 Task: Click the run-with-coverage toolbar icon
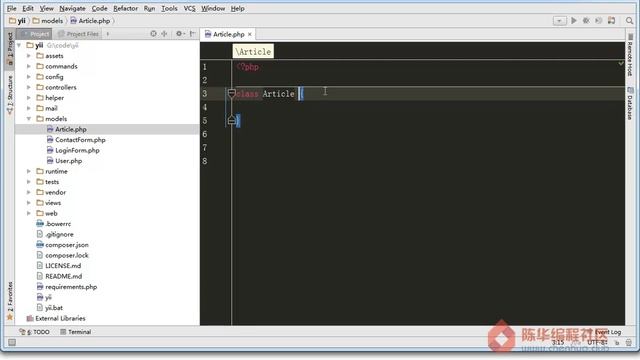(x=598, y=20)
